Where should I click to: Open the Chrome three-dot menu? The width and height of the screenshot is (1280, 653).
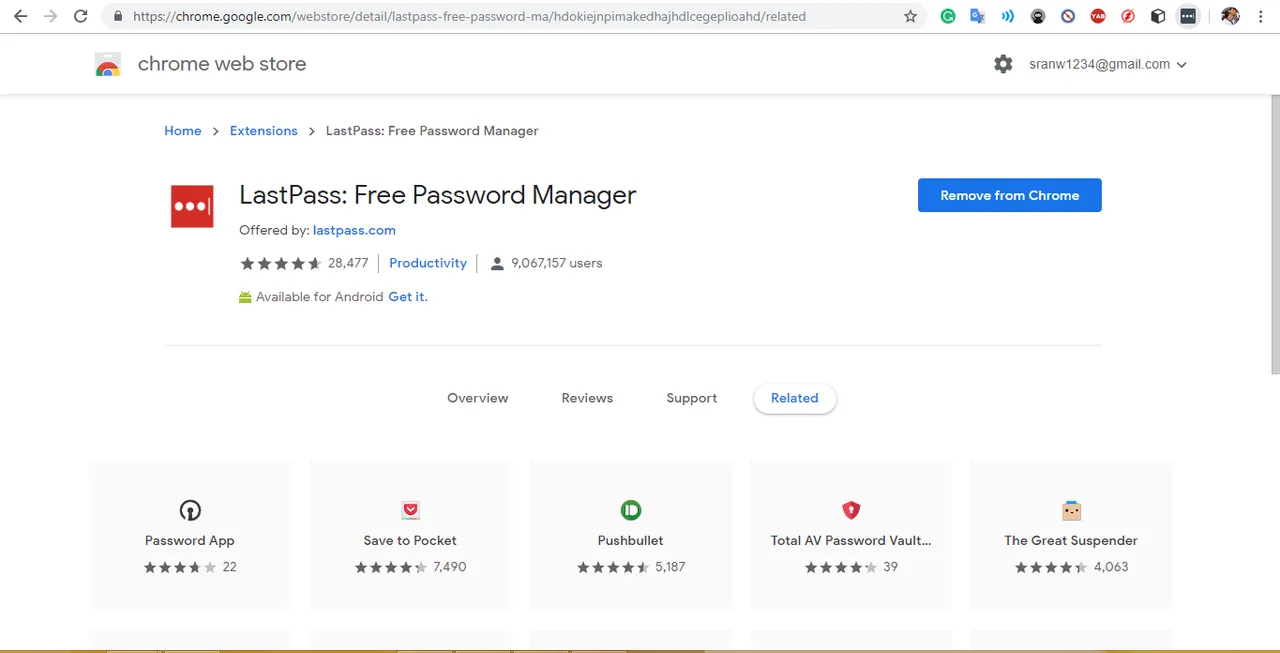point(1262,16)
